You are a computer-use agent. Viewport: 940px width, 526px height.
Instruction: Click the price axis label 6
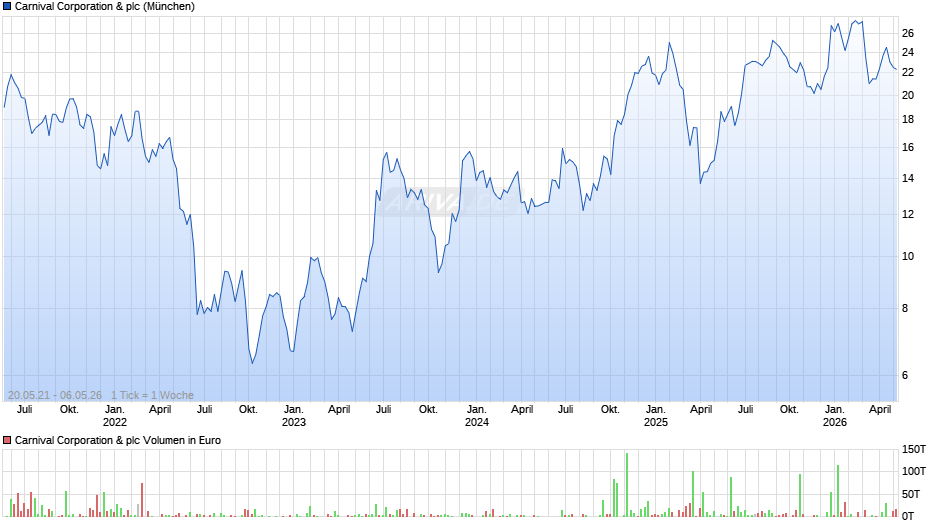tap(905, 375)
